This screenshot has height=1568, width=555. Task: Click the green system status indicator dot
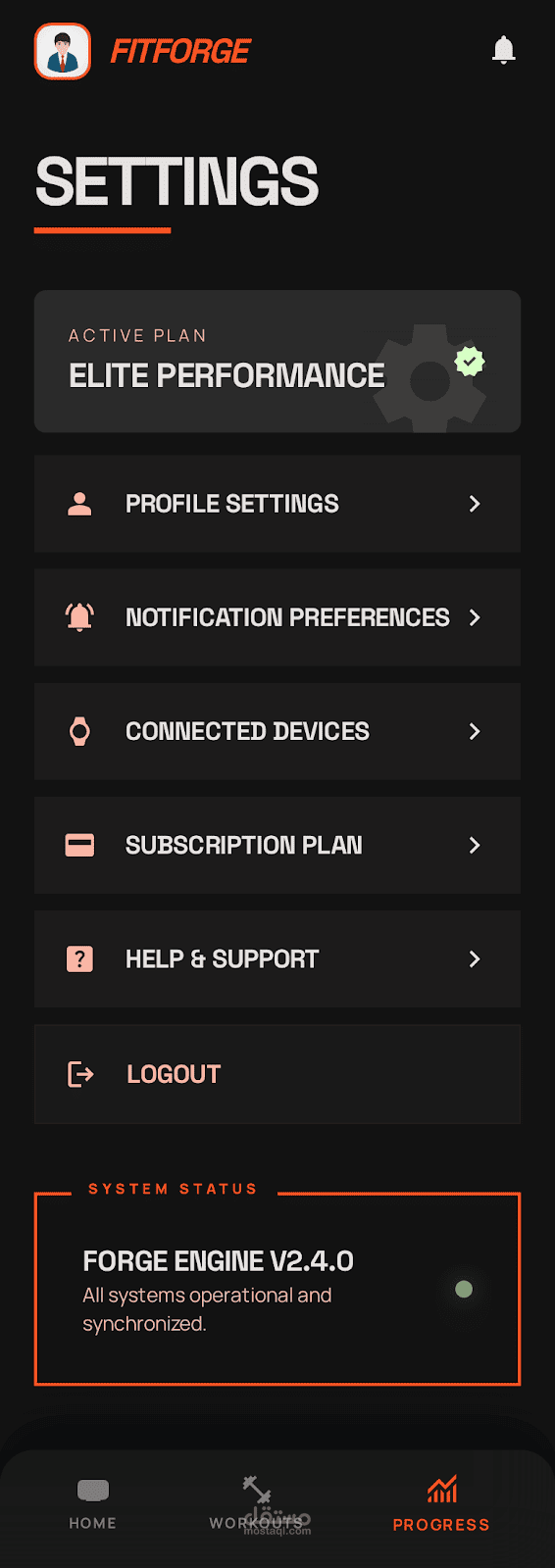[x=464, y=1289]
